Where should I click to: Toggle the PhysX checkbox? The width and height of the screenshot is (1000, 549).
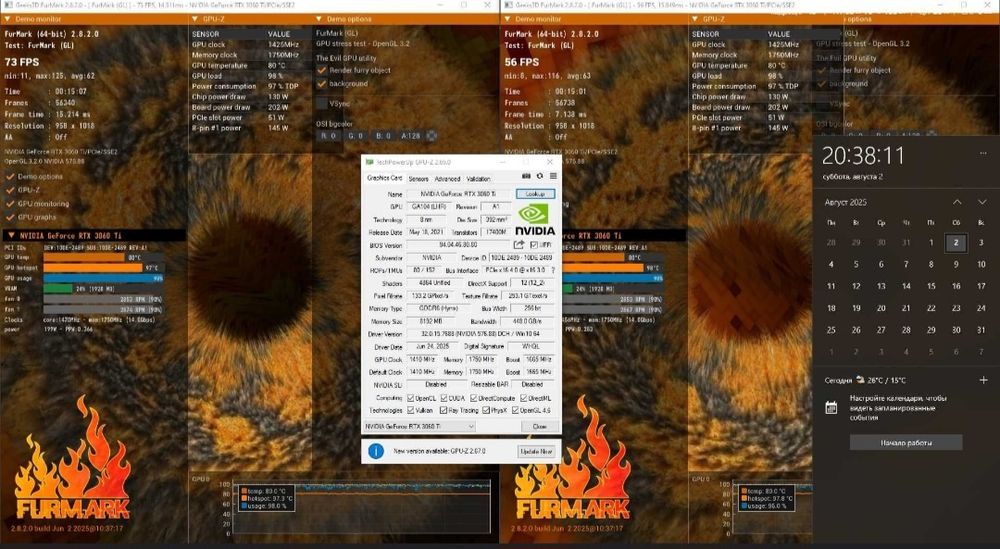(486, 410)
